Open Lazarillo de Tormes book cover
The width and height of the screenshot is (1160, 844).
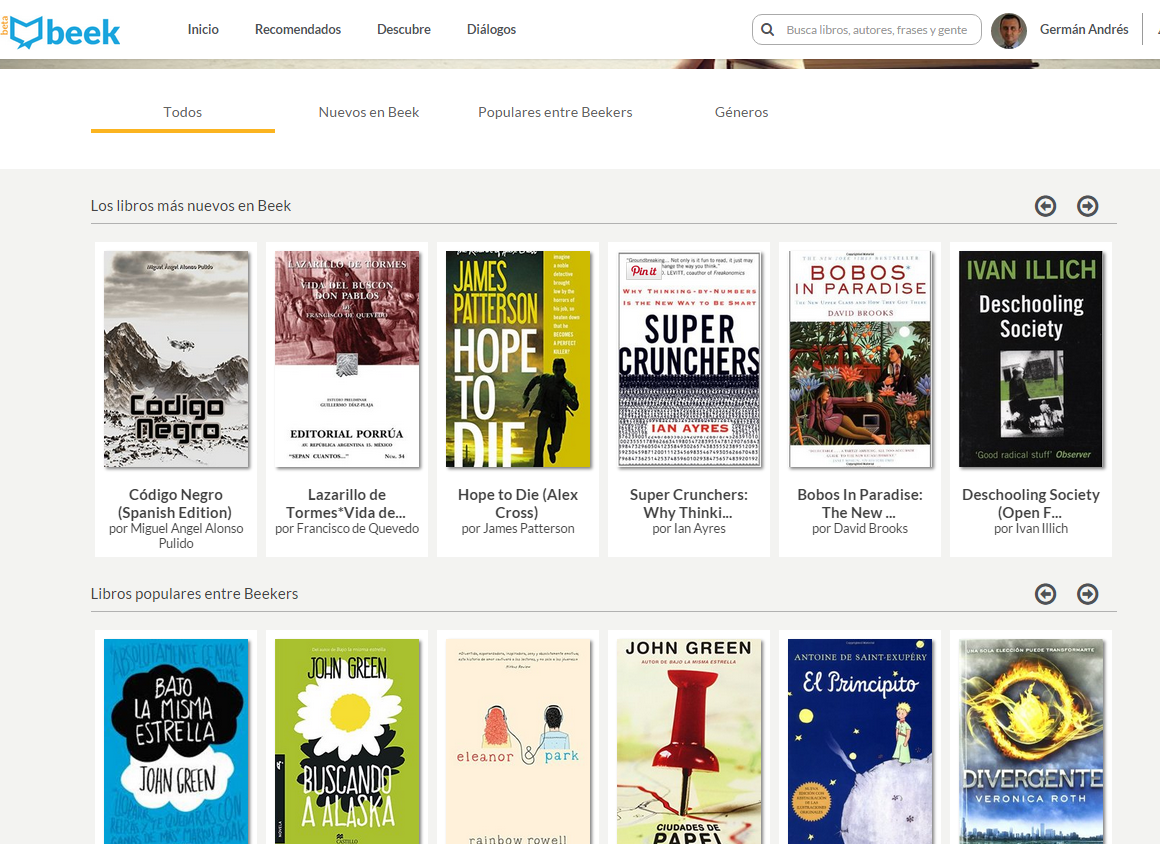[347, 359]
